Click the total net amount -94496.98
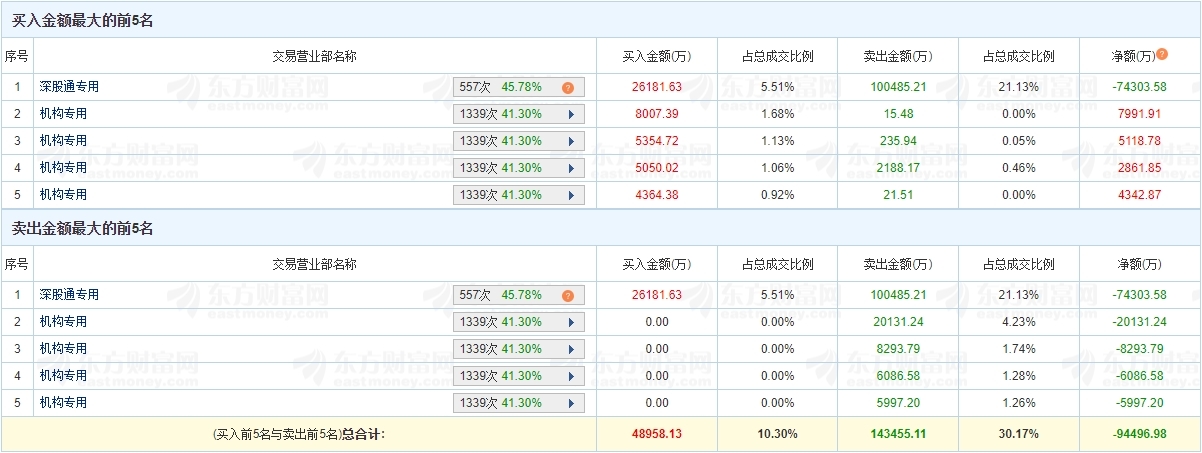Image resolution: width=1202 pixels, height=453 pixels. click(x=1140, y=434)
